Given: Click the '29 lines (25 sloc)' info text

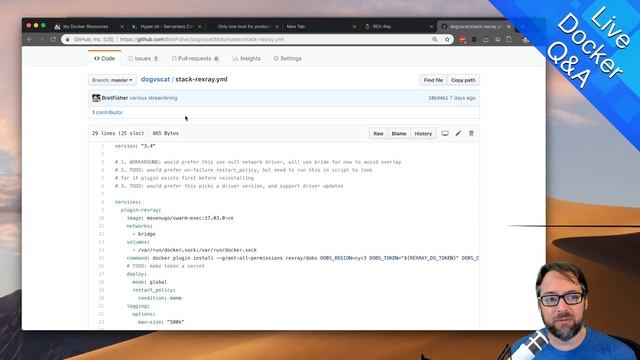Looking at the screenshot, I should (118, 133).
